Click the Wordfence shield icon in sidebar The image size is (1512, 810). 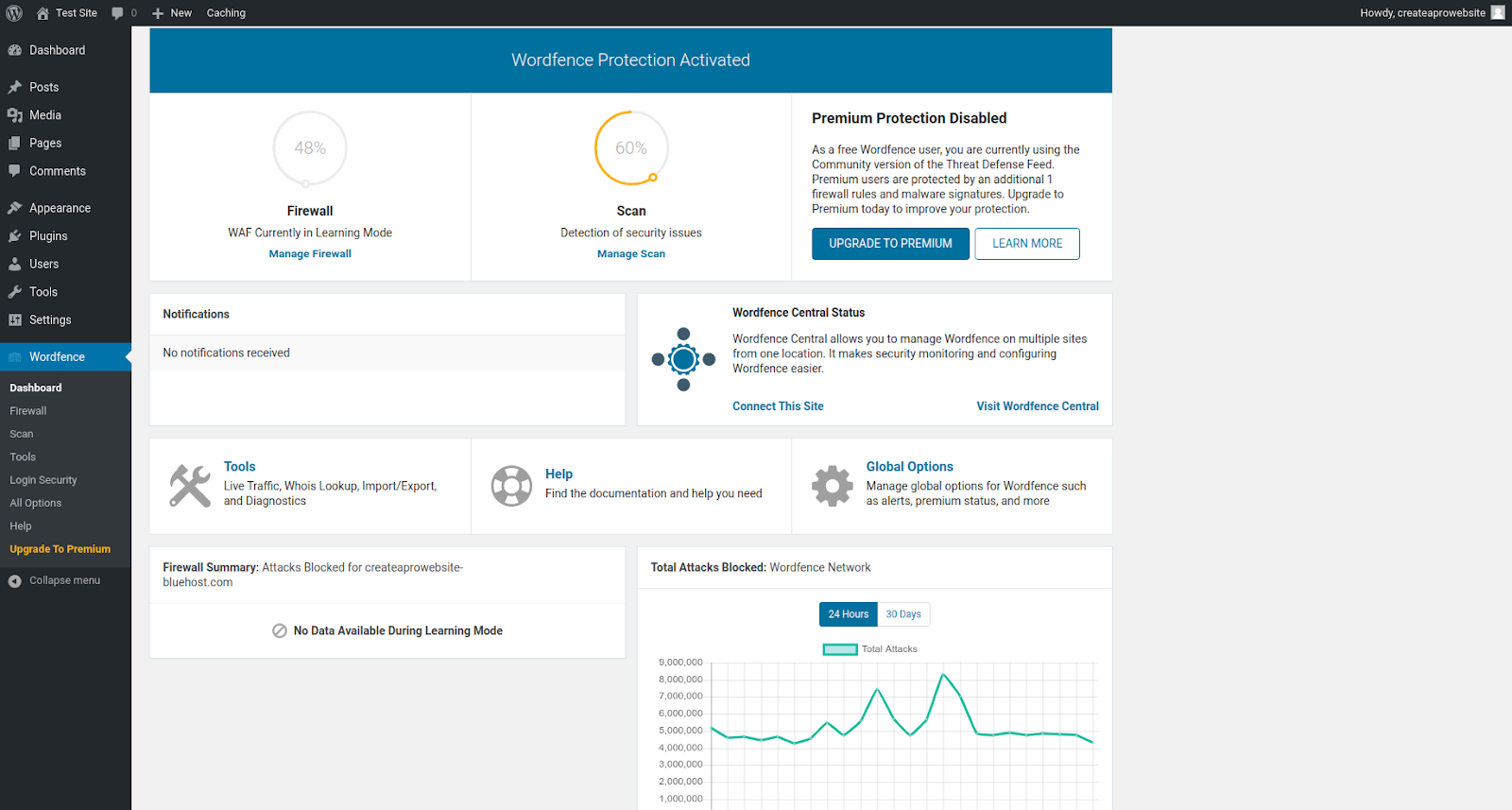click(15, 357)
